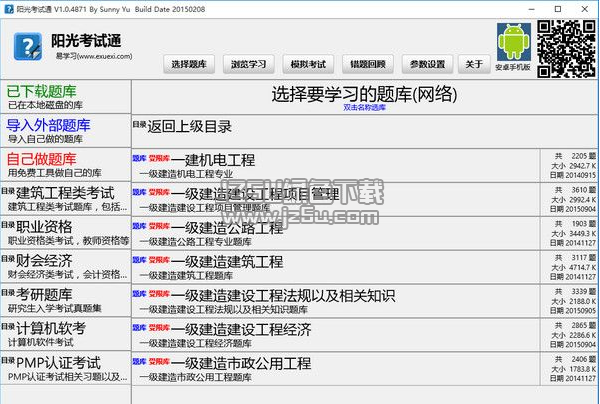Select the 一建机电工程 question bank
This screenshot has width=600, height=404.
click(336, 165)
